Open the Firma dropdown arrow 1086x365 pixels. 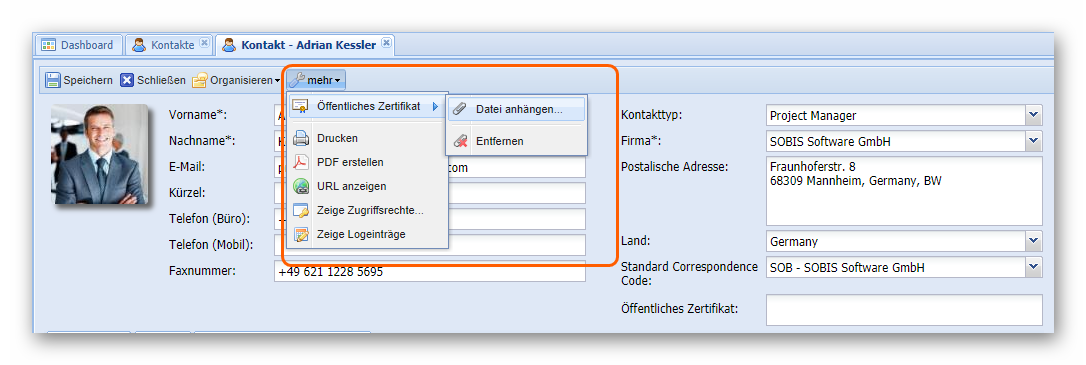pos(1034,141)
